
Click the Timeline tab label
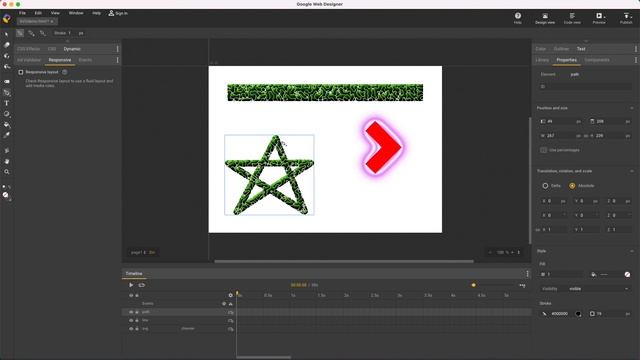[x=134, y=273]
